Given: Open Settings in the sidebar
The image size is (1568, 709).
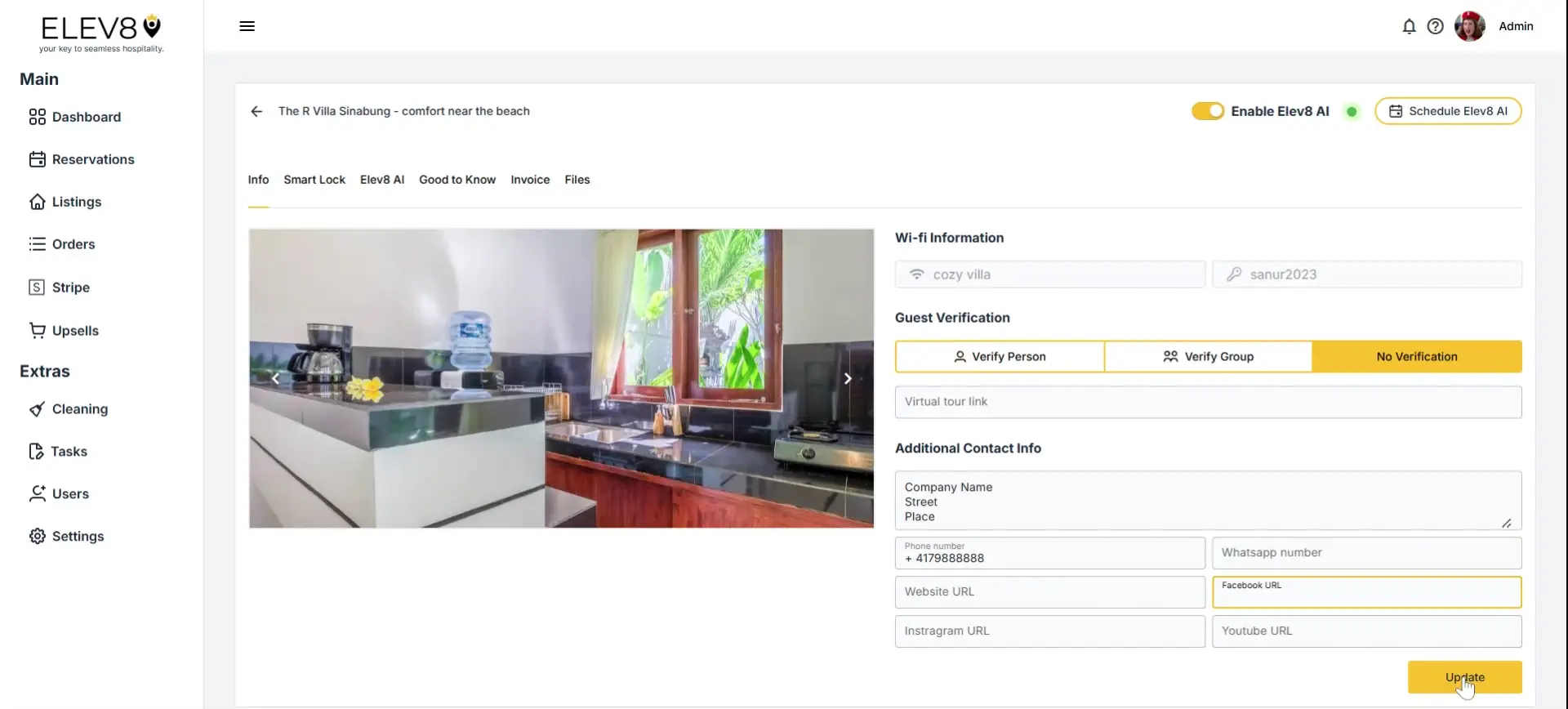Looking at the screenshot, I should [x=66, y=537].
